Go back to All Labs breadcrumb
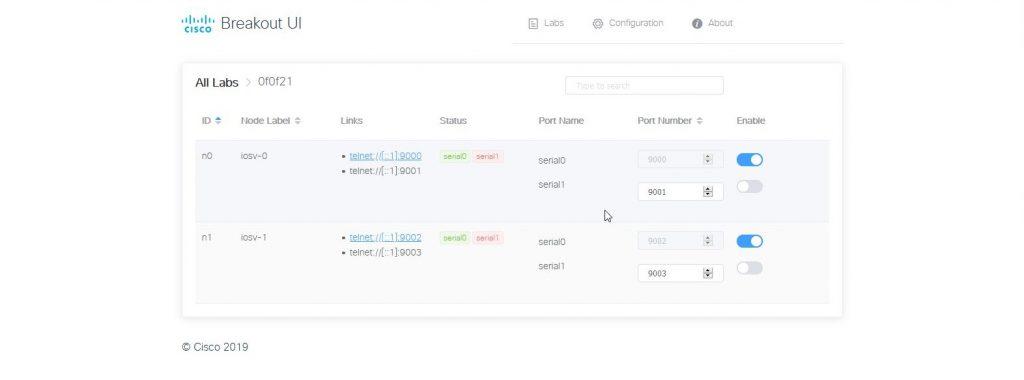 [217, 83]
